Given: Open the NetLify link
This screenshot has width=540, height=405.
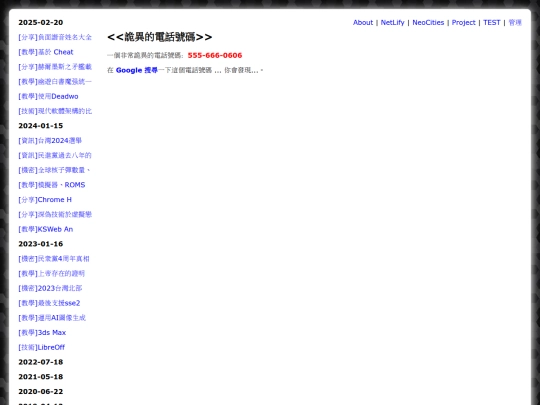Looking at the screenshot, I should coord(392,22).
